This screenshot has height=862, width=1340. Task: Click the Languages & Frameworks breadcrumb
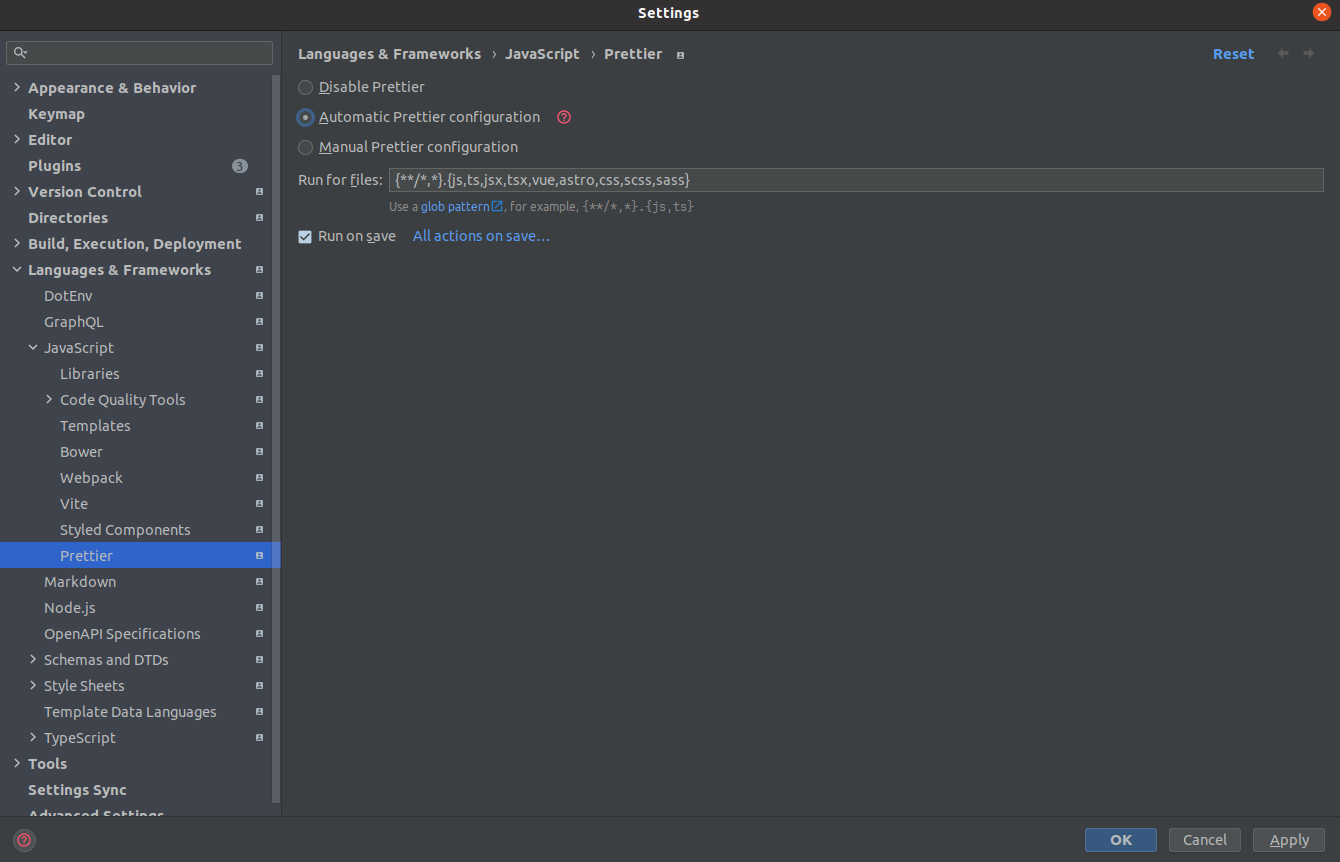point(389,54)
